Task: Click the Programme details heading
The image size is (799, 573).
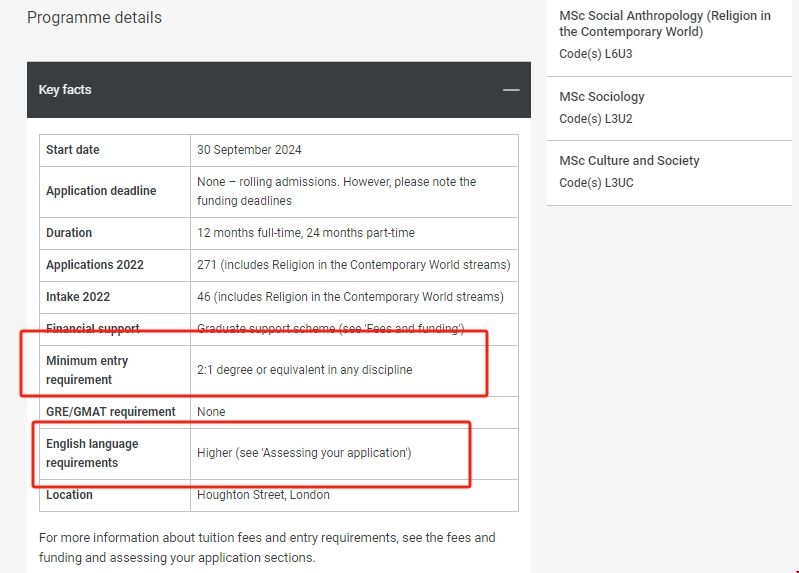Action: [x=94, y=18]
